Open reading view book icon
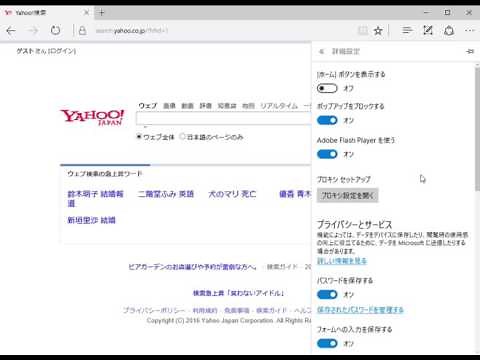480x360 pixels. [x=363, y=31]
